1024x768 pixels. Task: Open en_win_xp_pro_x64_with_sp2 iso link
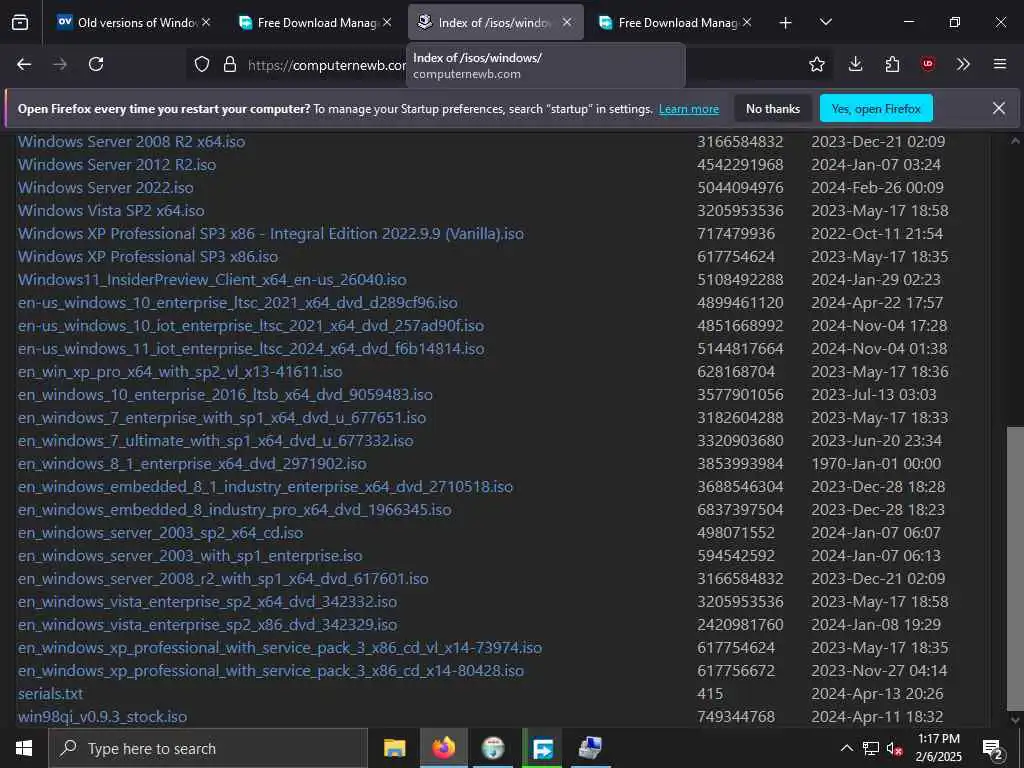180,372
